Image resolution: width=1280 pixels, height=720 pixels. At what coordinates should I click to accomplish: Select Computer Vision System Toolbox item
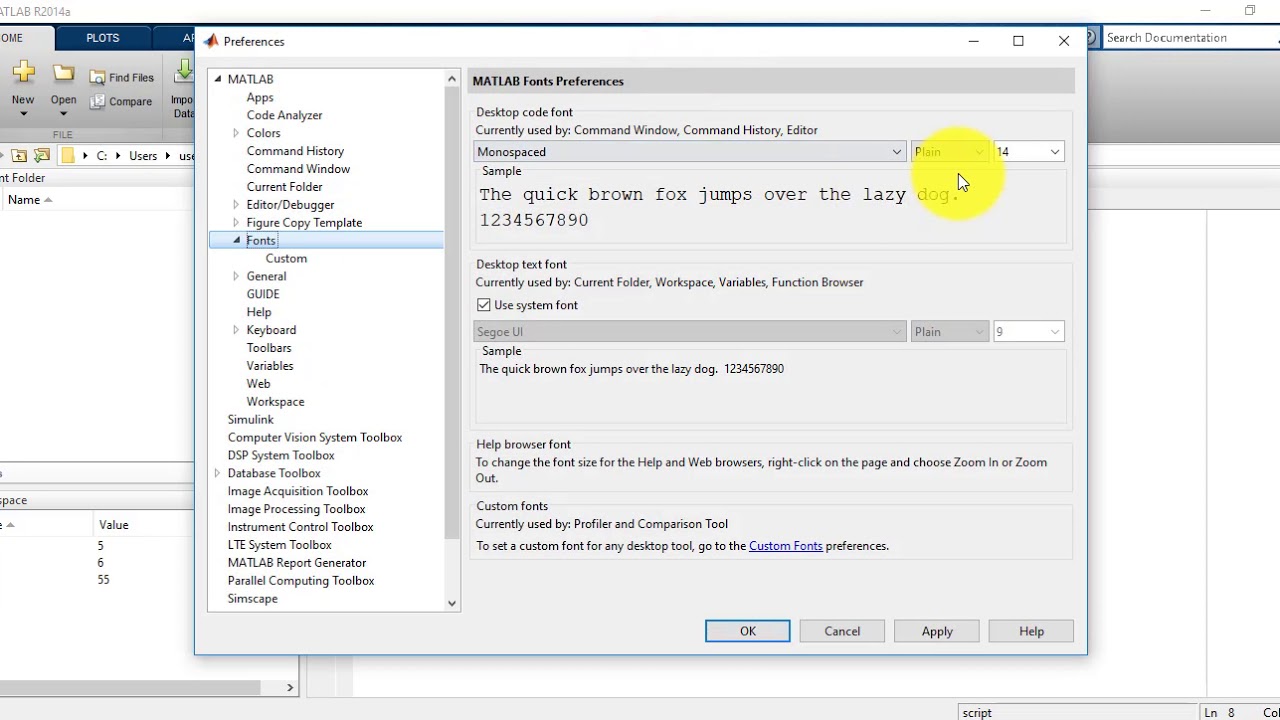(x=315, y=438)
